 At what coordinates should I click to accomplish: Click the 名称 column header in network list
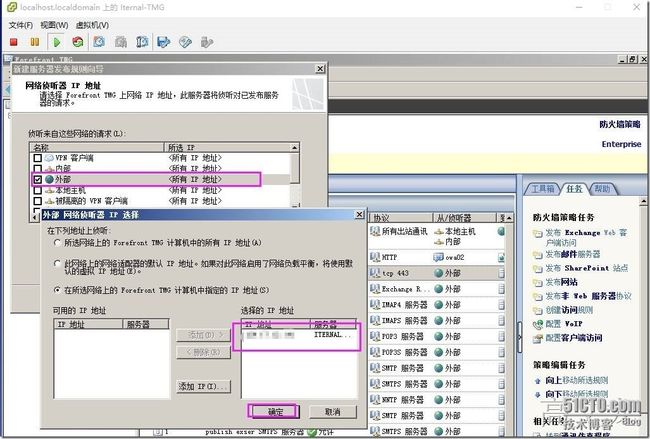97,148
